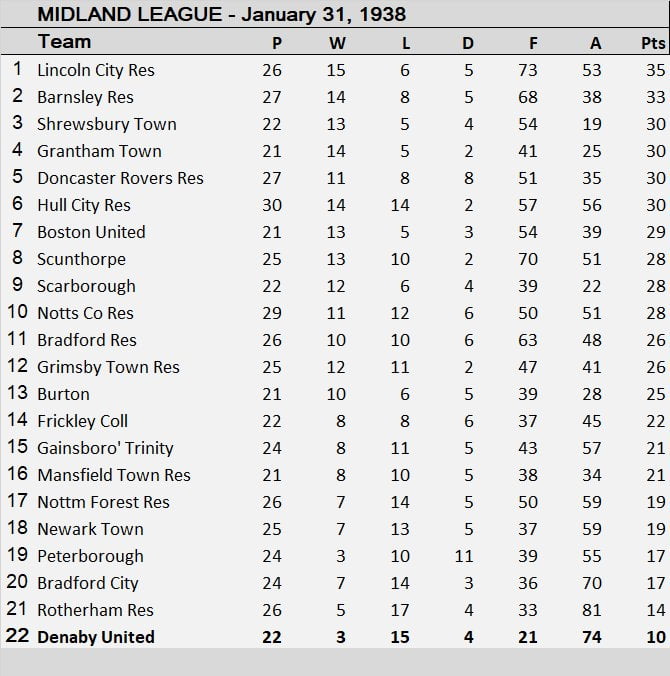This screenshot has height=676, width=670.
Task: Select Doncaster Rovers Res cell
Action: [120, 178]
